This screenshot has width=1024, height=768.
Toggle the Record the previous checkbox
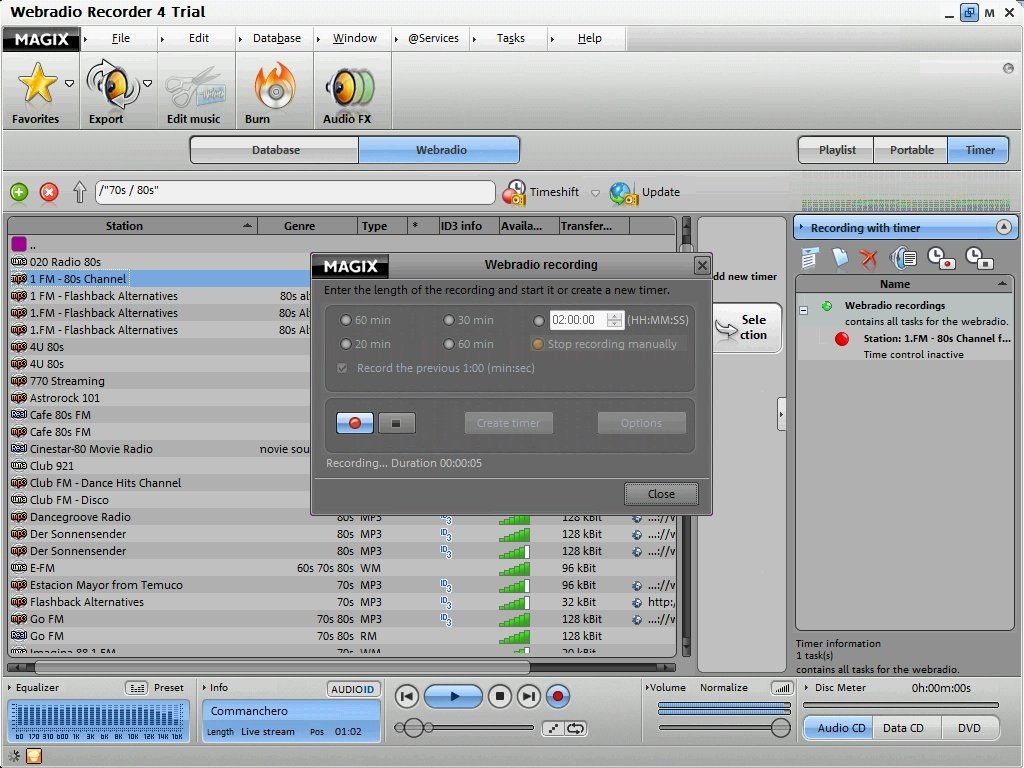[342, 367]
